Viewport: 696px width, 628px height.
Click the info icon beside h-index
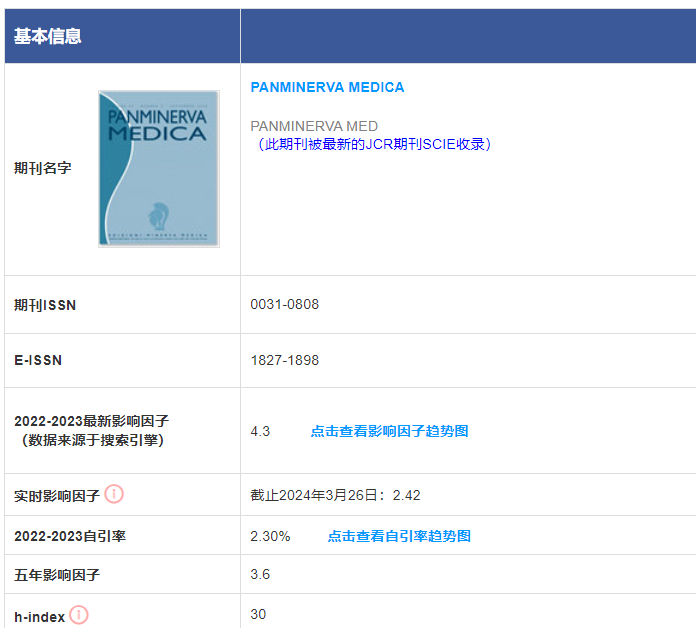tap(79, 615)
